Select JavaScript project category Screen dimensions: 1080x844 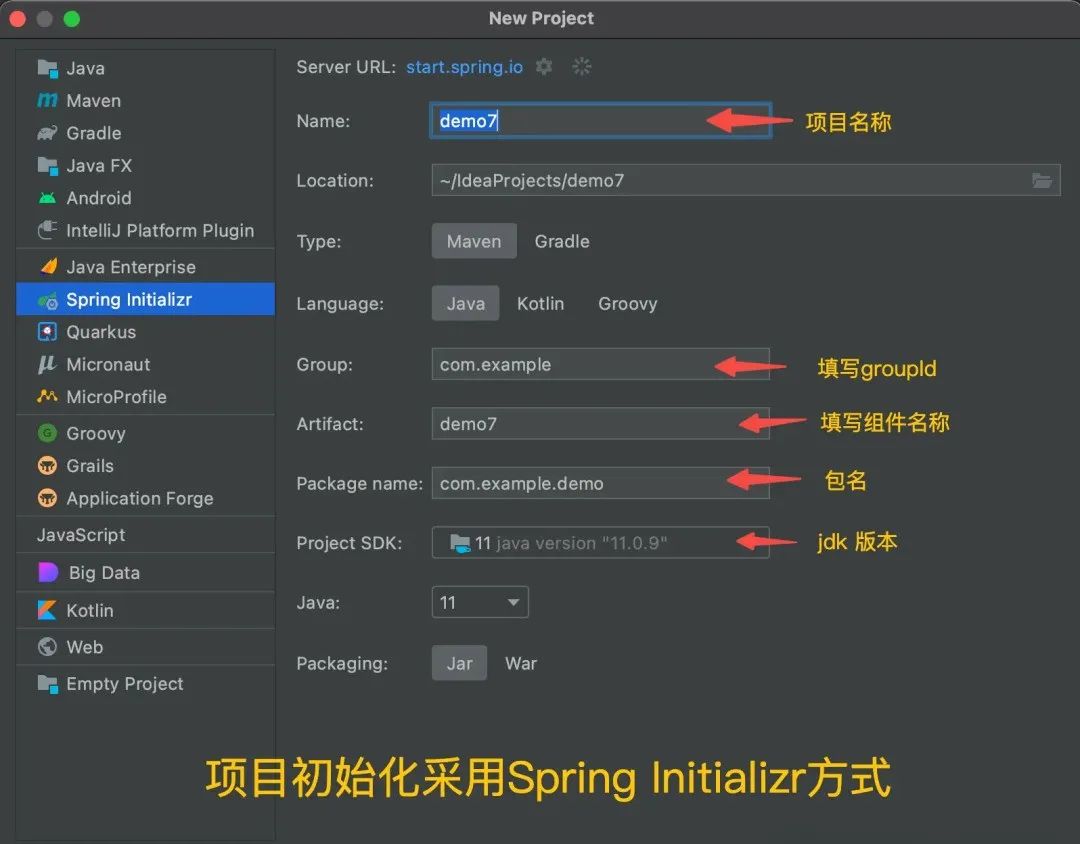(145, 535)
